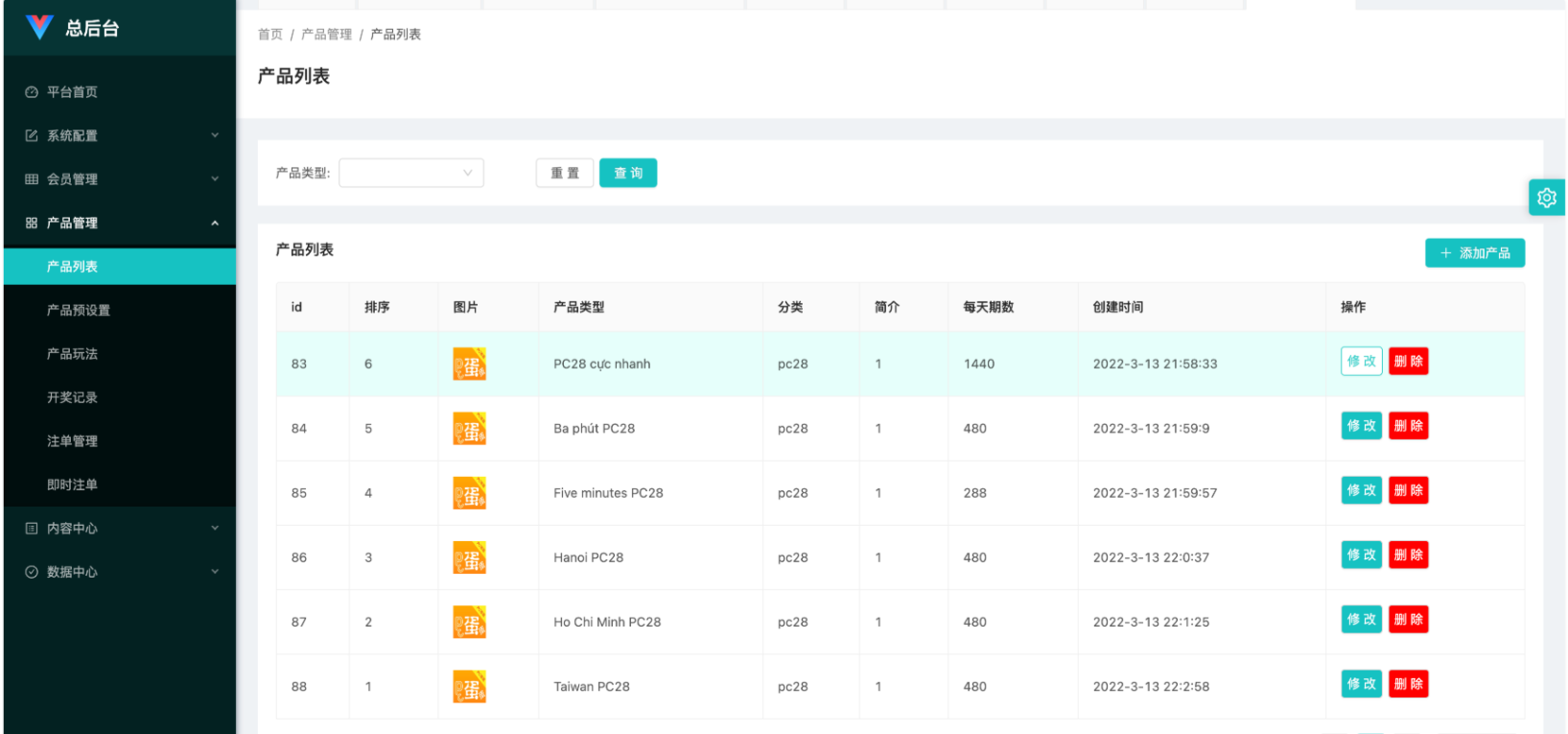
Task: Expand the 会员管理 submenu chevron
Action: pos(215,179)
